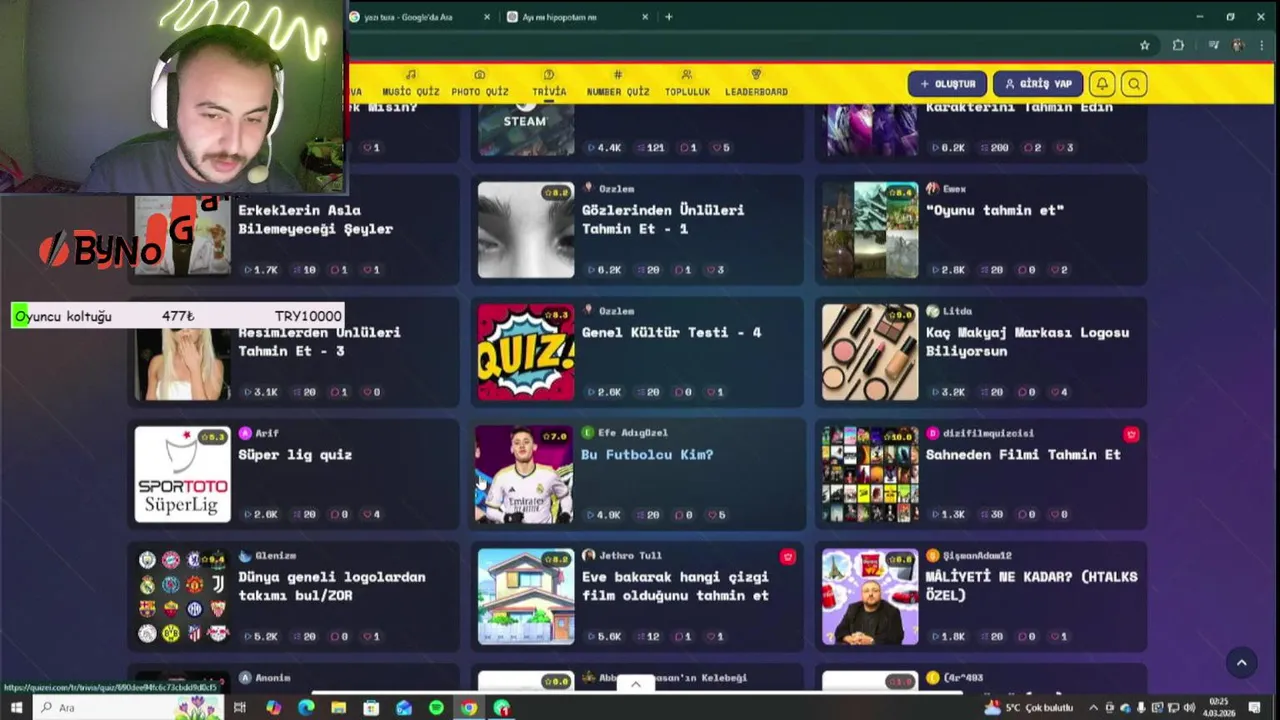Show hidden system tray icons chevron

pos(1092,708)
